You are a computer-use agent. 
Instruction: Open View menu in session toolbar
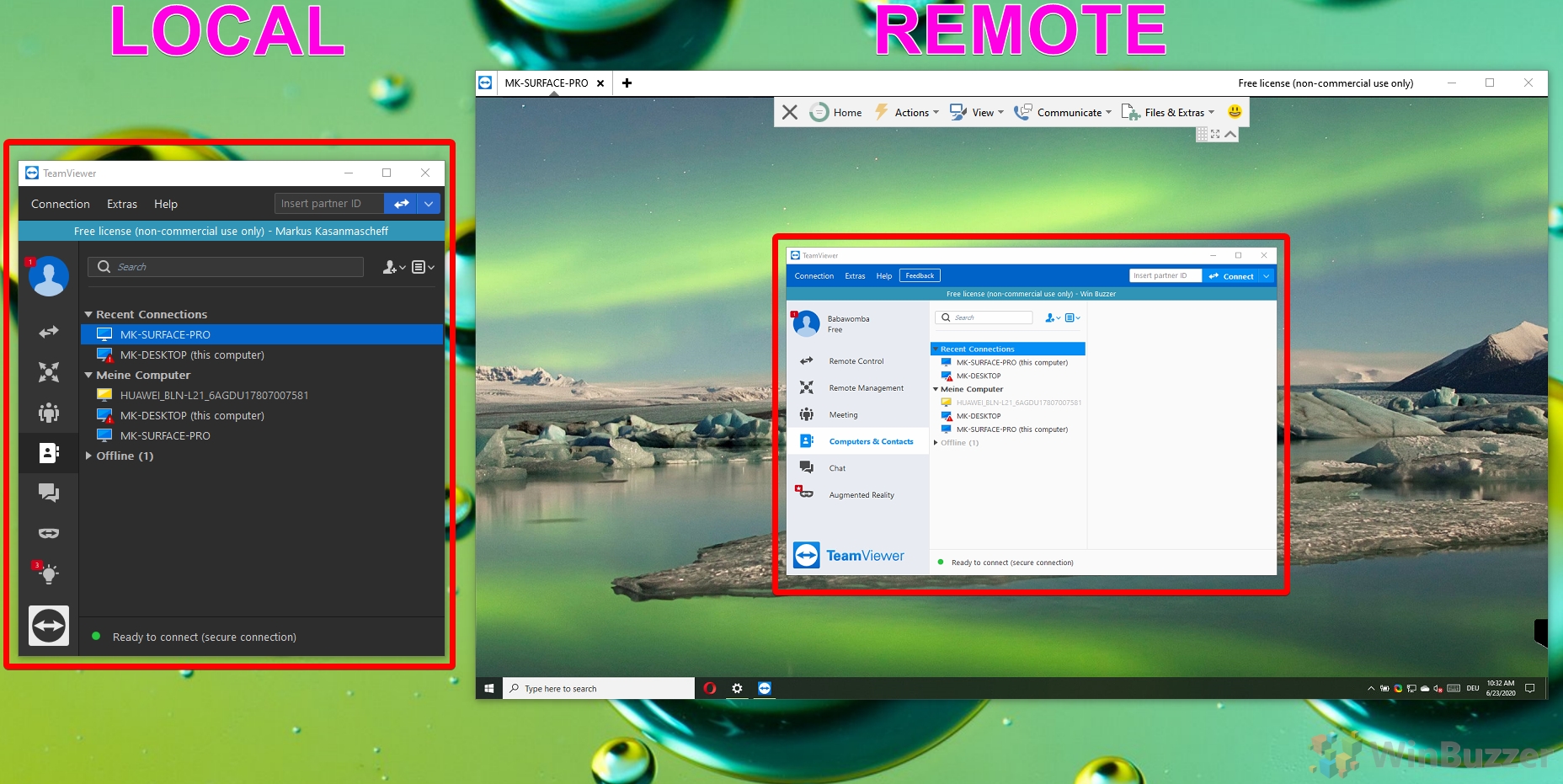coord(977,112)
